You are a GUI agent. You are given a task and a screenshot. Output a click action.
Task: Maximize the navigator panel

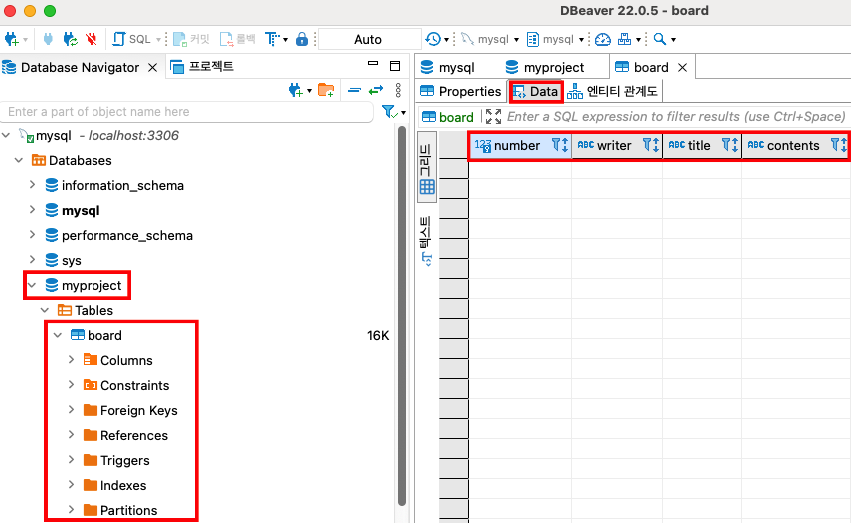pyautogui.click(x=395, y=66)
